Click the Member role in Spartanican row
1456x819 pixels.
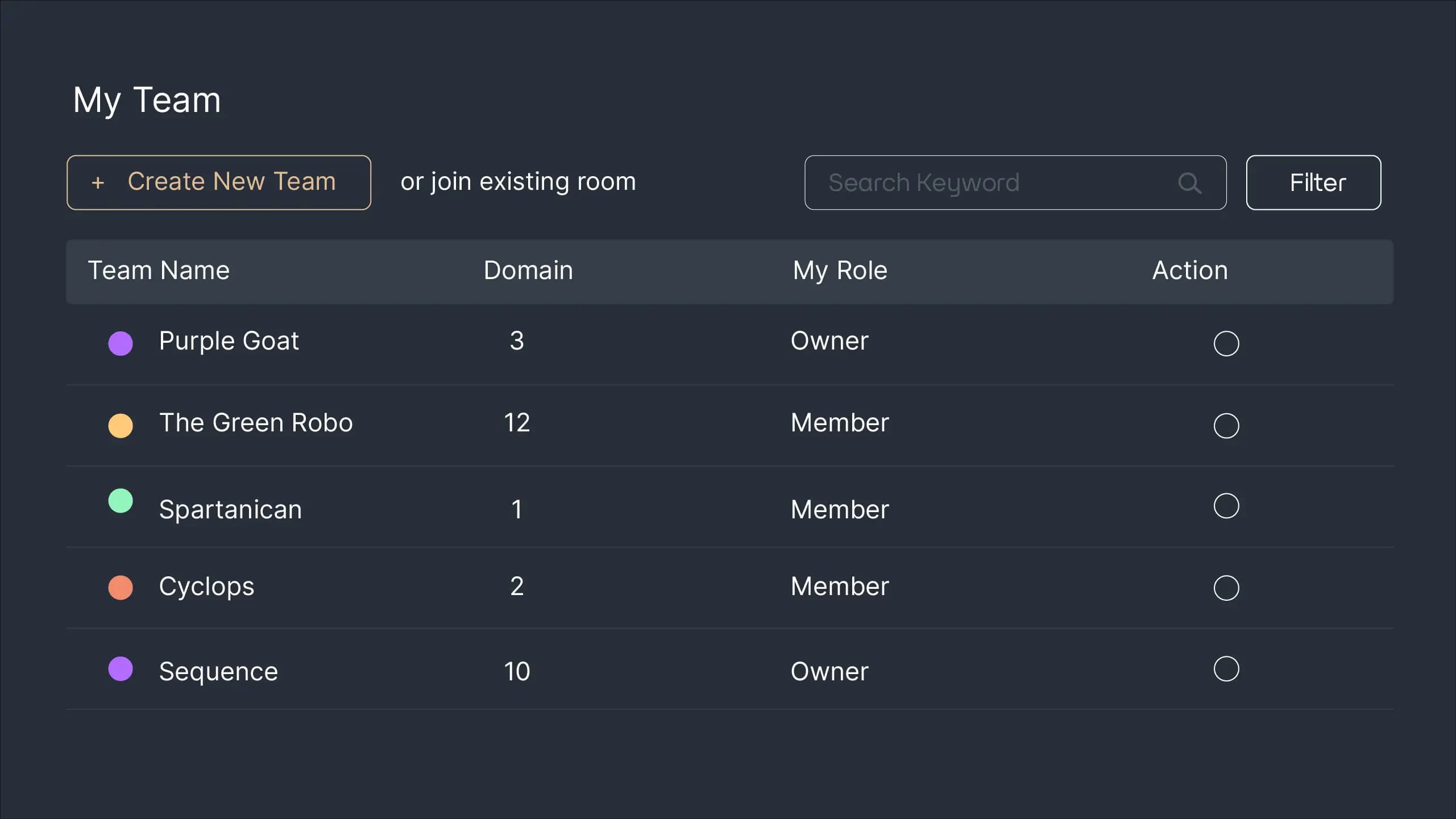click(840, 510)
